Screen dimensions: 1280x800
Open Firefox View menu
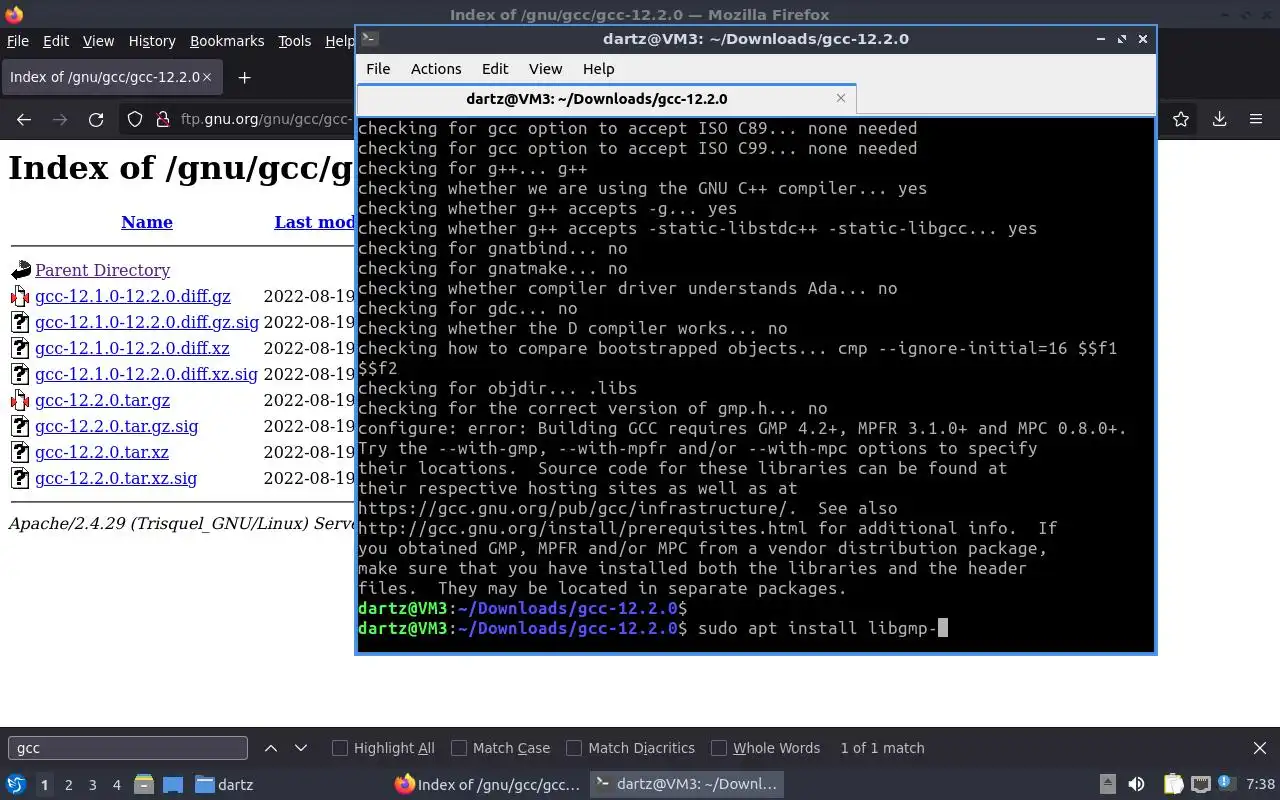[x=98, y=41]
